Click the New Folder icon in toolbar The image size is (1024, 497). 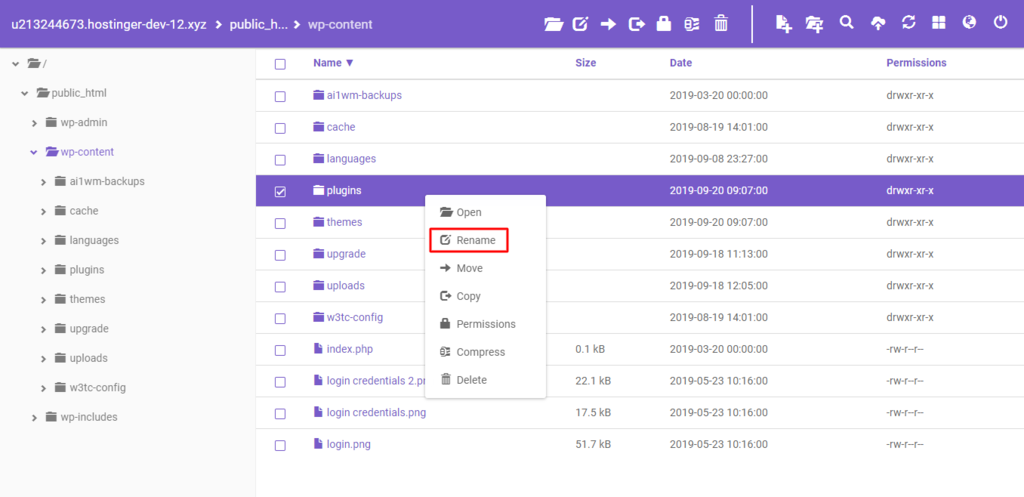[815, 23]
